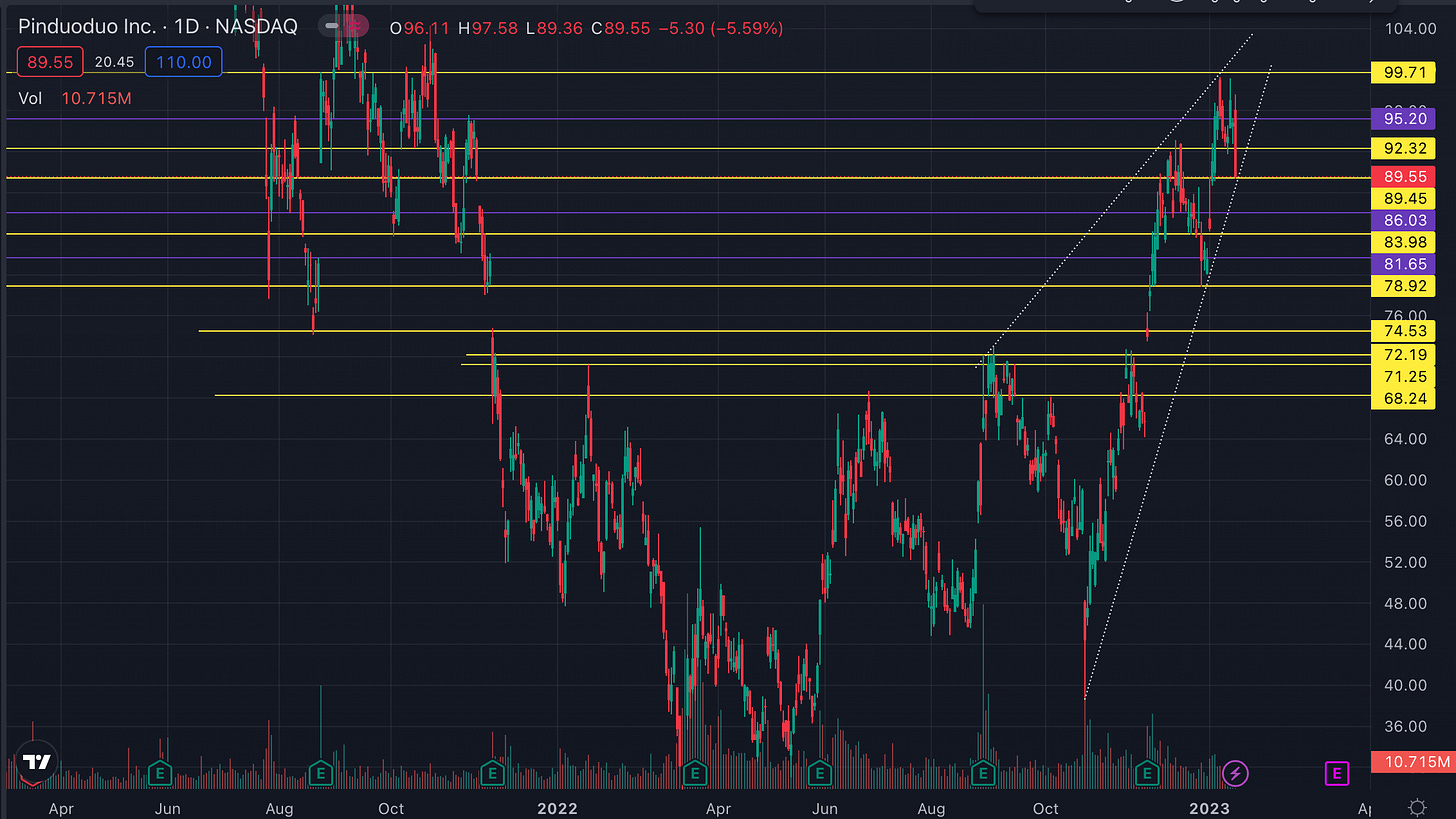
Task: Select the 92.32 horizontal line label
Action: pyautogui.click(x=1405, y=148)
